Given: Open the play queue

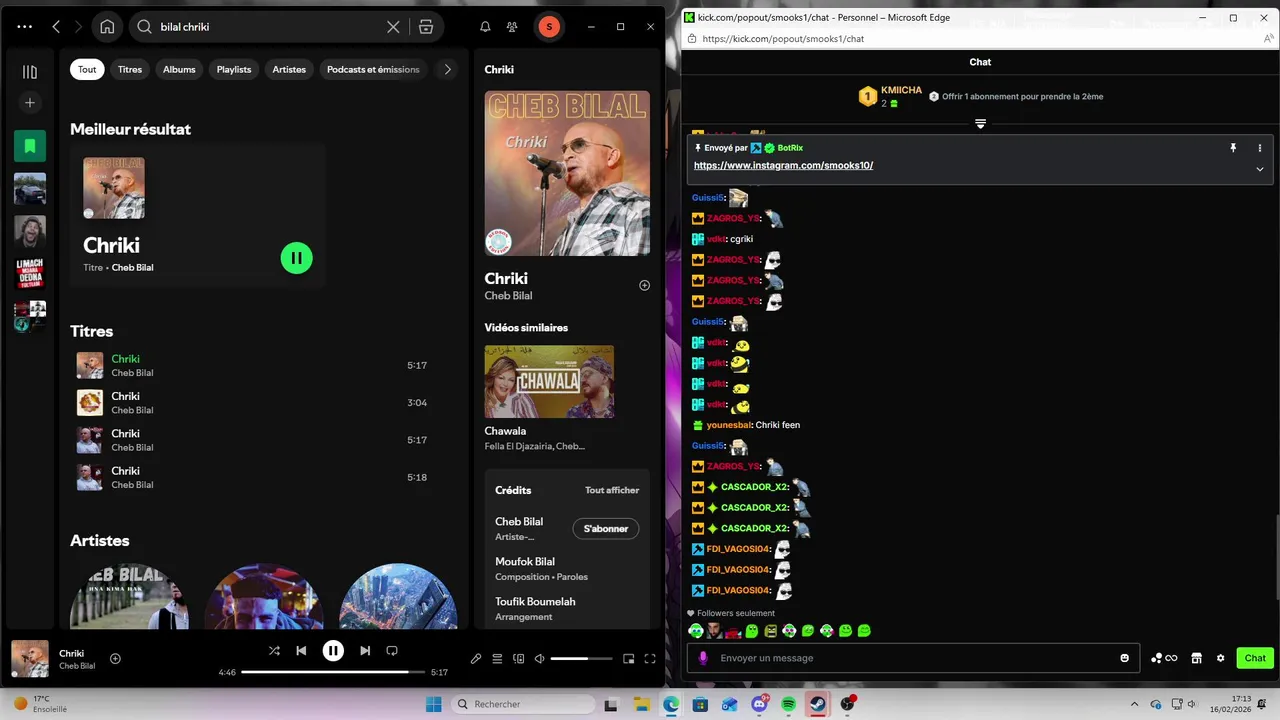Looking at the screenshot, I should (497, 659).
